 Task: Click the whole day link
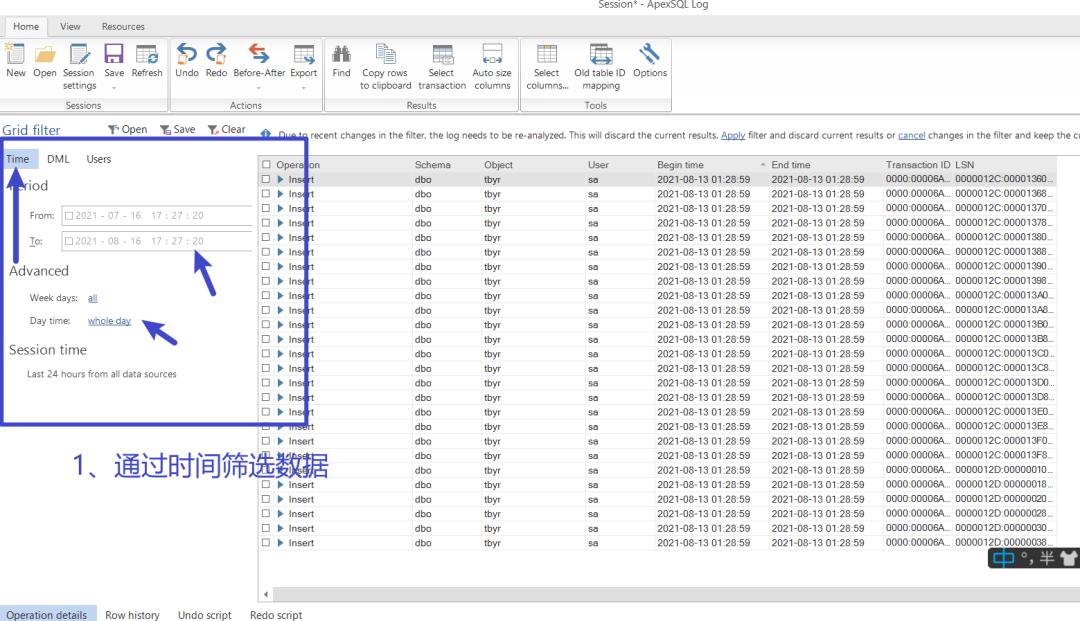(109, 320)
